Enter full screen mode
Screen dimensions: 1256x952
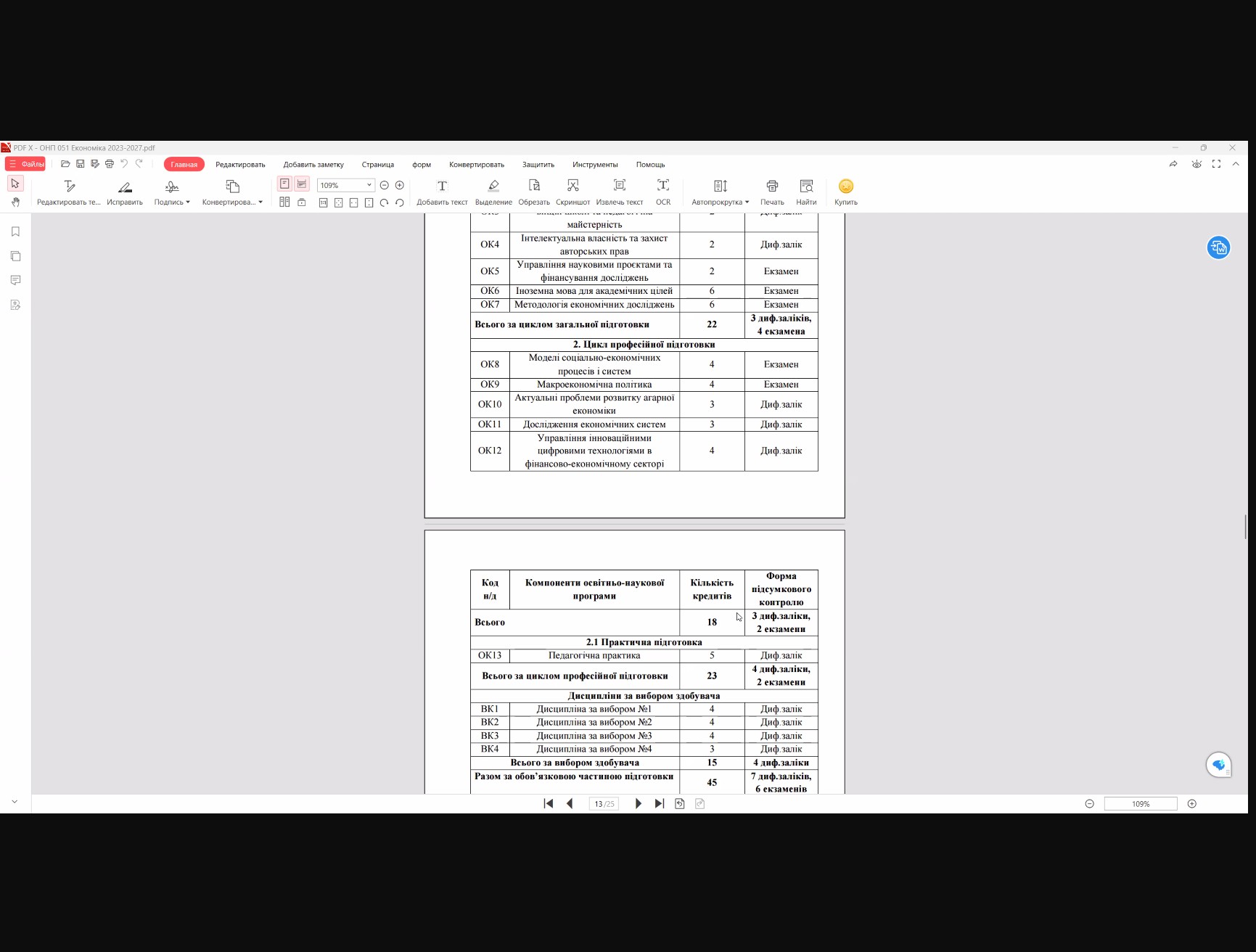[x=1216, y=164]
